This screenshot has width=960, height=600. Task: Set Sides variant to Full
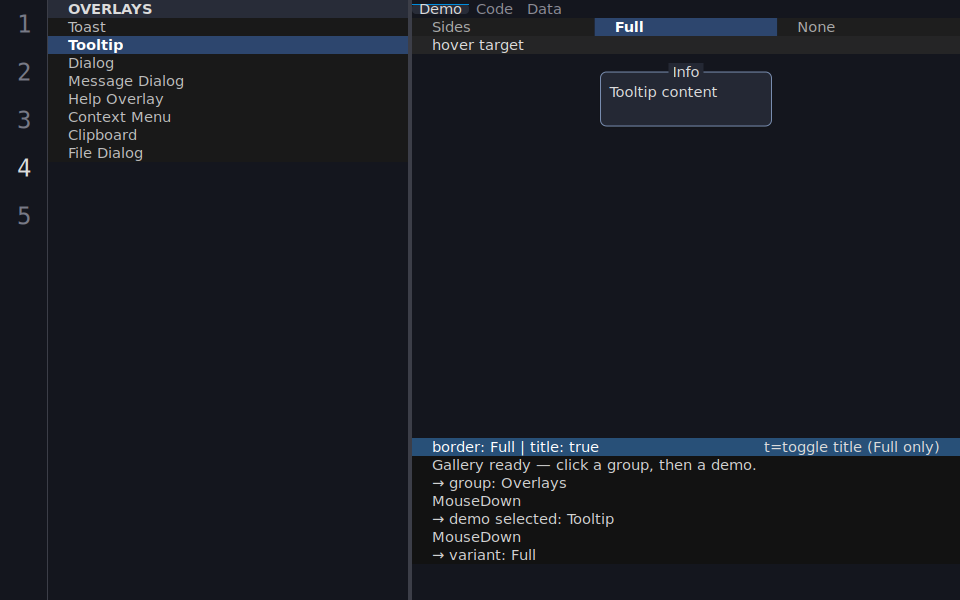point(686,27)
